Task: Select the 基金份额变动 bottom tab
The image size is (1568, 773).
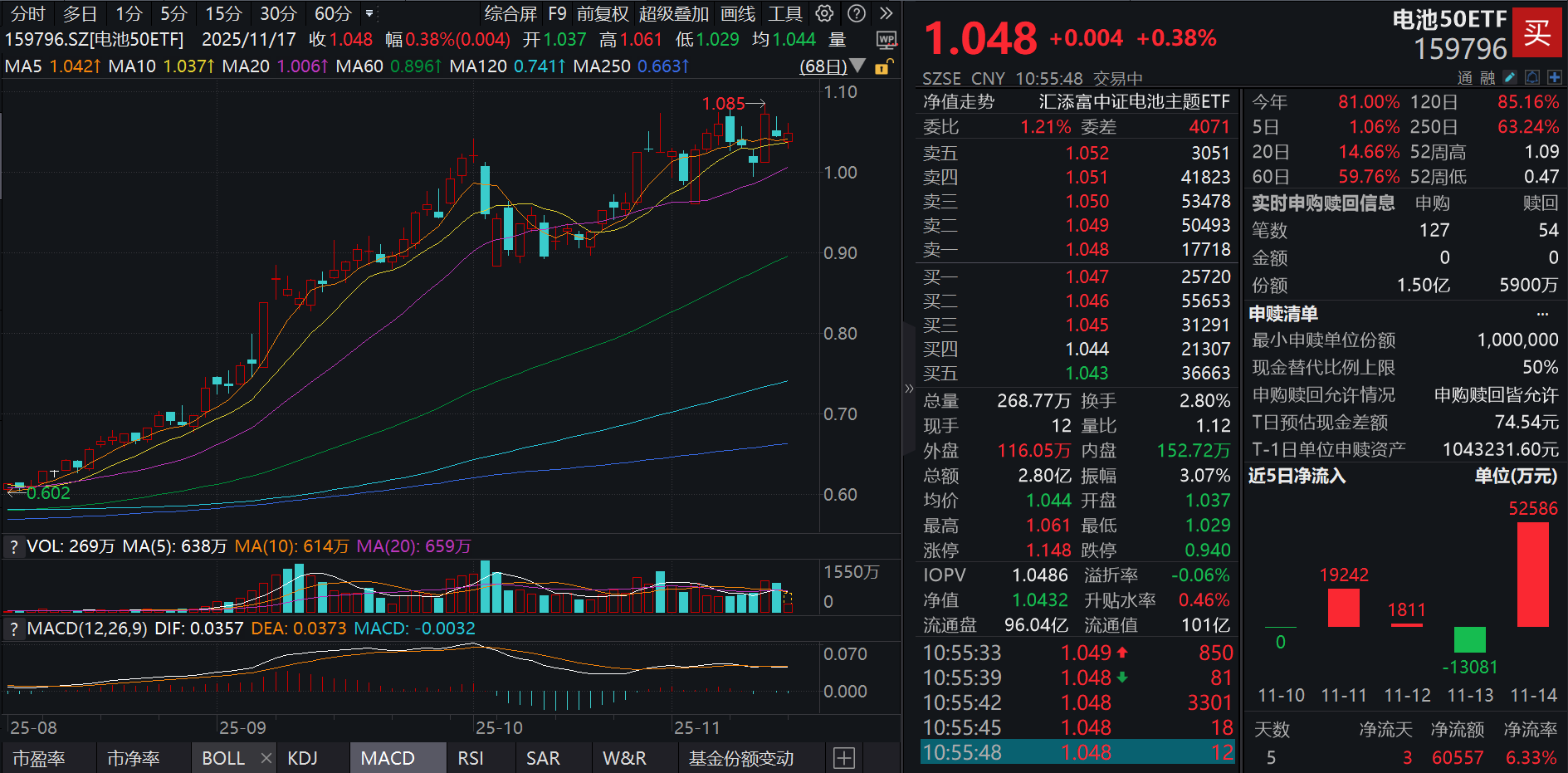Action: click(x=740, y=758)
